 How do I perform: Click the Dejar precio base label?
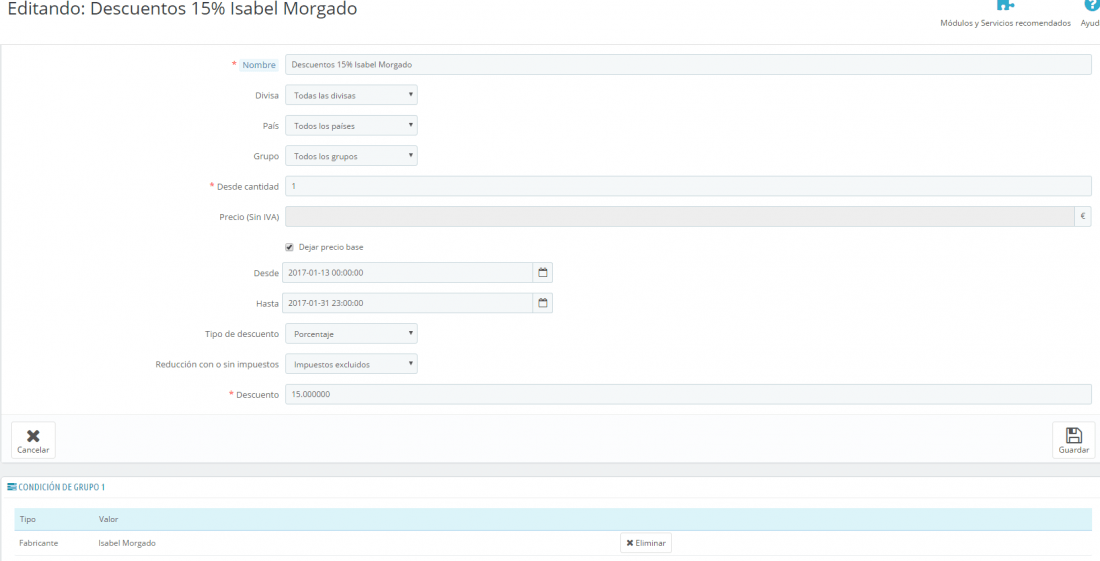331,247
